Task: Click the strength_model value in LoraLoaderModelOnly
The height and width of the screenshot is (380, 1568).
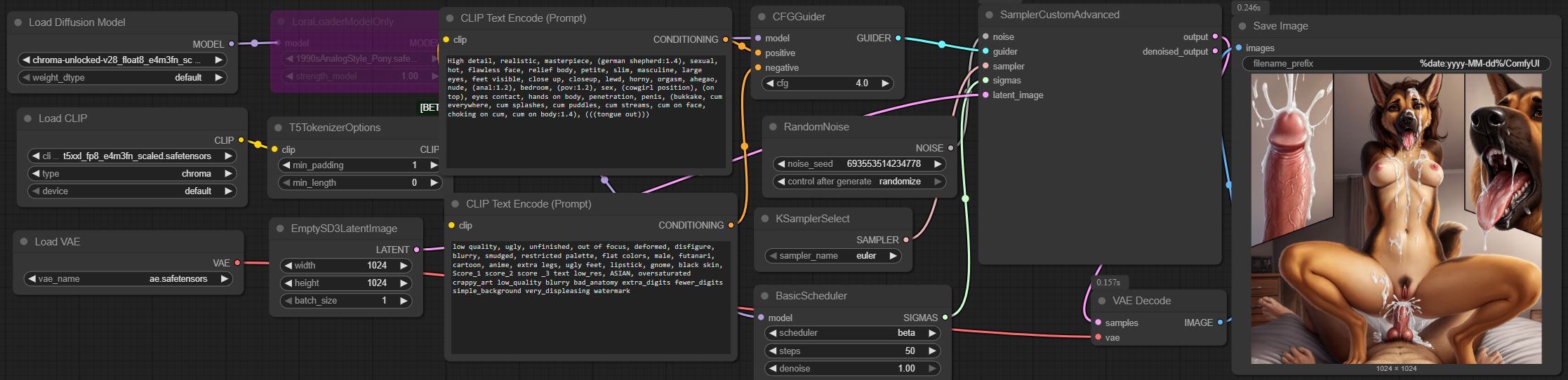Action: 409,76
